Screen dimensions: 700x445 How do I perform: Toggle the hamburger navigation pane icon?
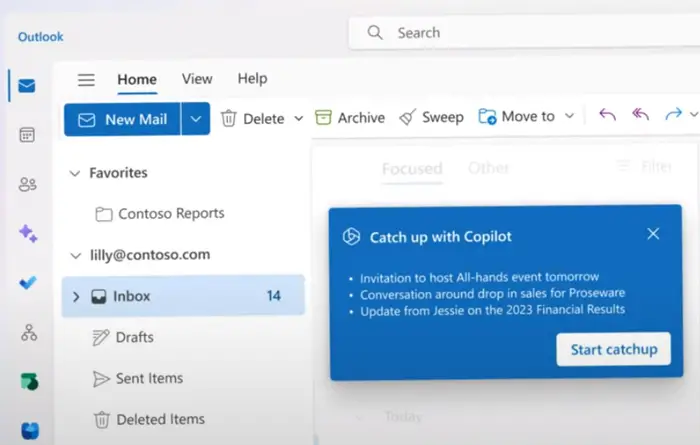[x=86, y=80]
